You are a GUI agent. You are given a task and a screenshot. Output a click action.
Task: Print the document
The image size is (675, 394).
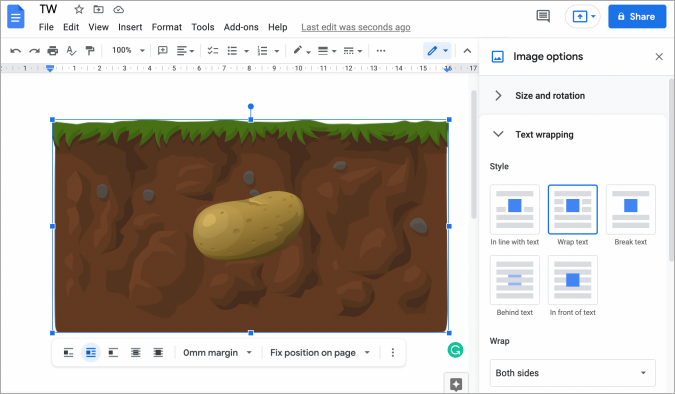coord(53,51)
